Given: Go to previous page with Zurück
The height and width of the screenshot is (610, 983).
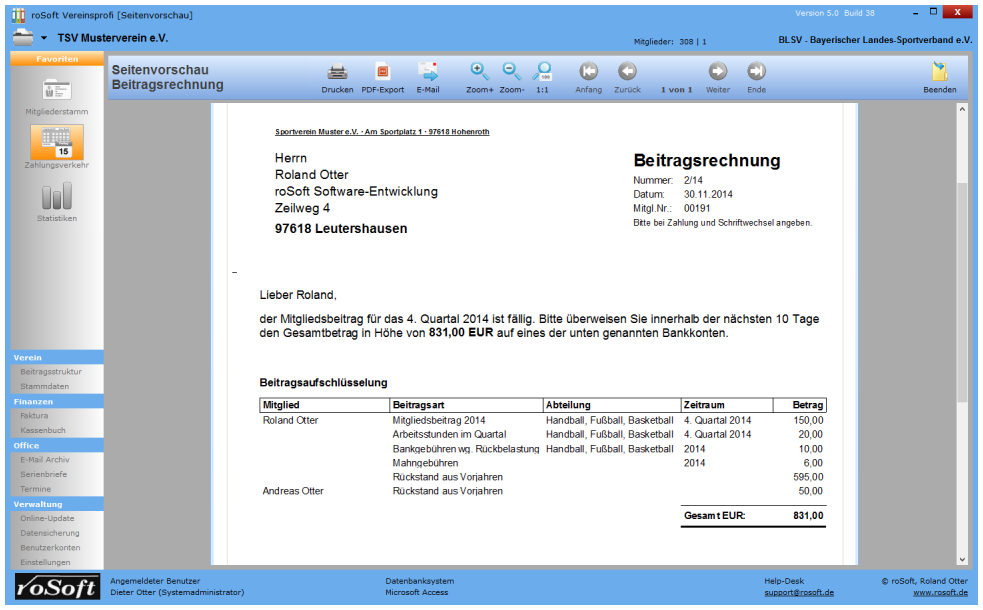Looking at the screenshot, I should (x=627, y=73).
